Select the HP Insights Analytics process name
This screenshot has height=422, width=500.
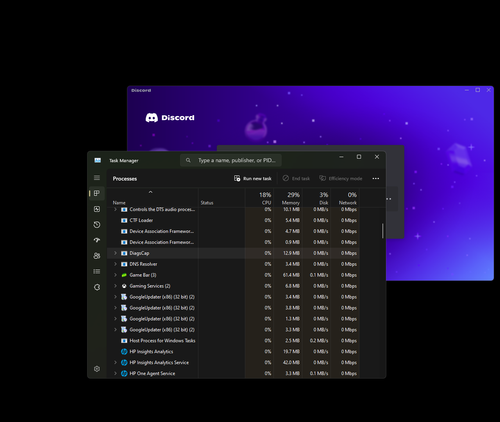pyautogui.click(x=151, y=352)
